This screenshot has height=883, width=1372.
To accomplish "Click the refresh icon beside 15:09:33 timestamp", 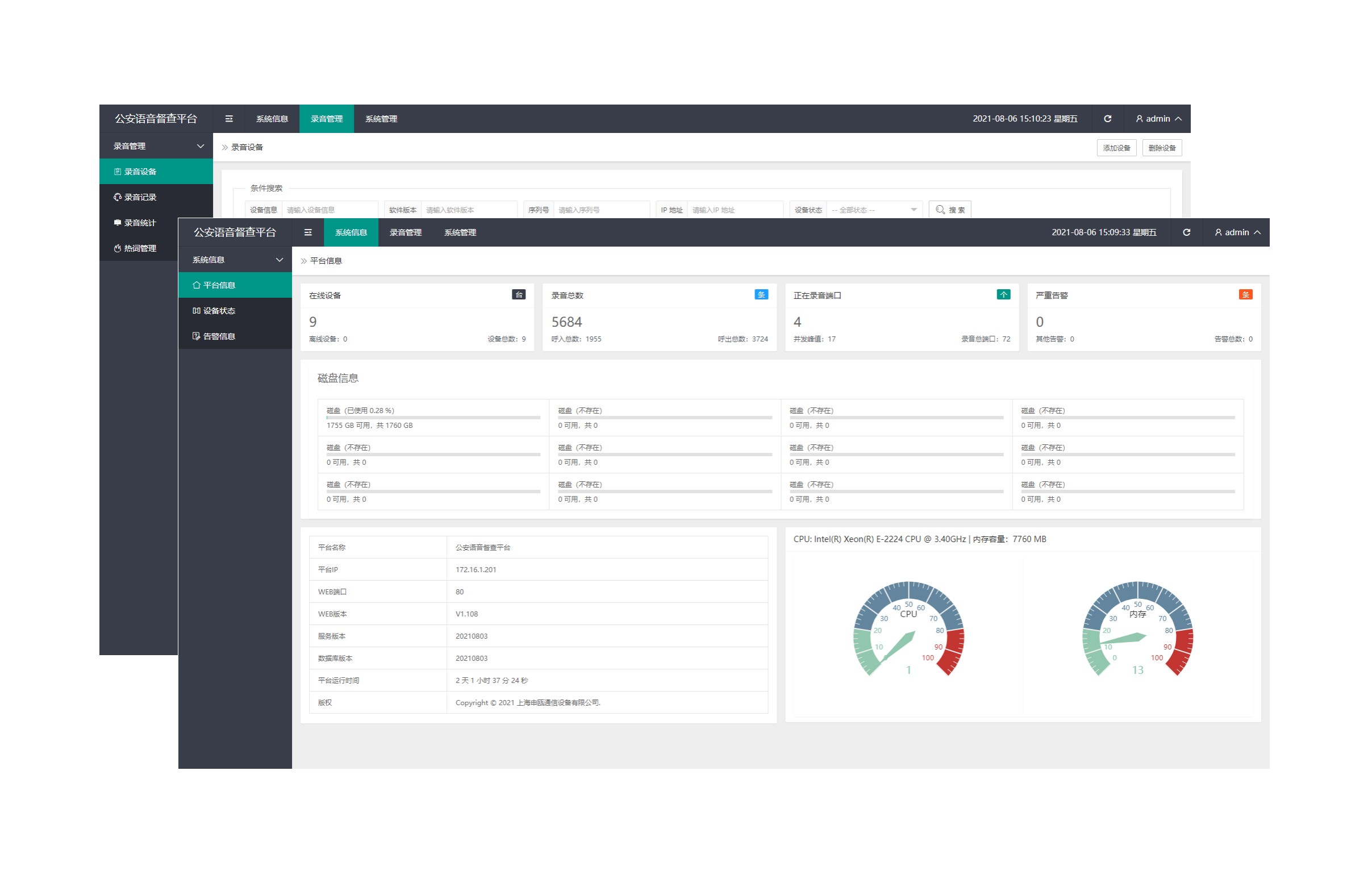I will coord(1186,232).
